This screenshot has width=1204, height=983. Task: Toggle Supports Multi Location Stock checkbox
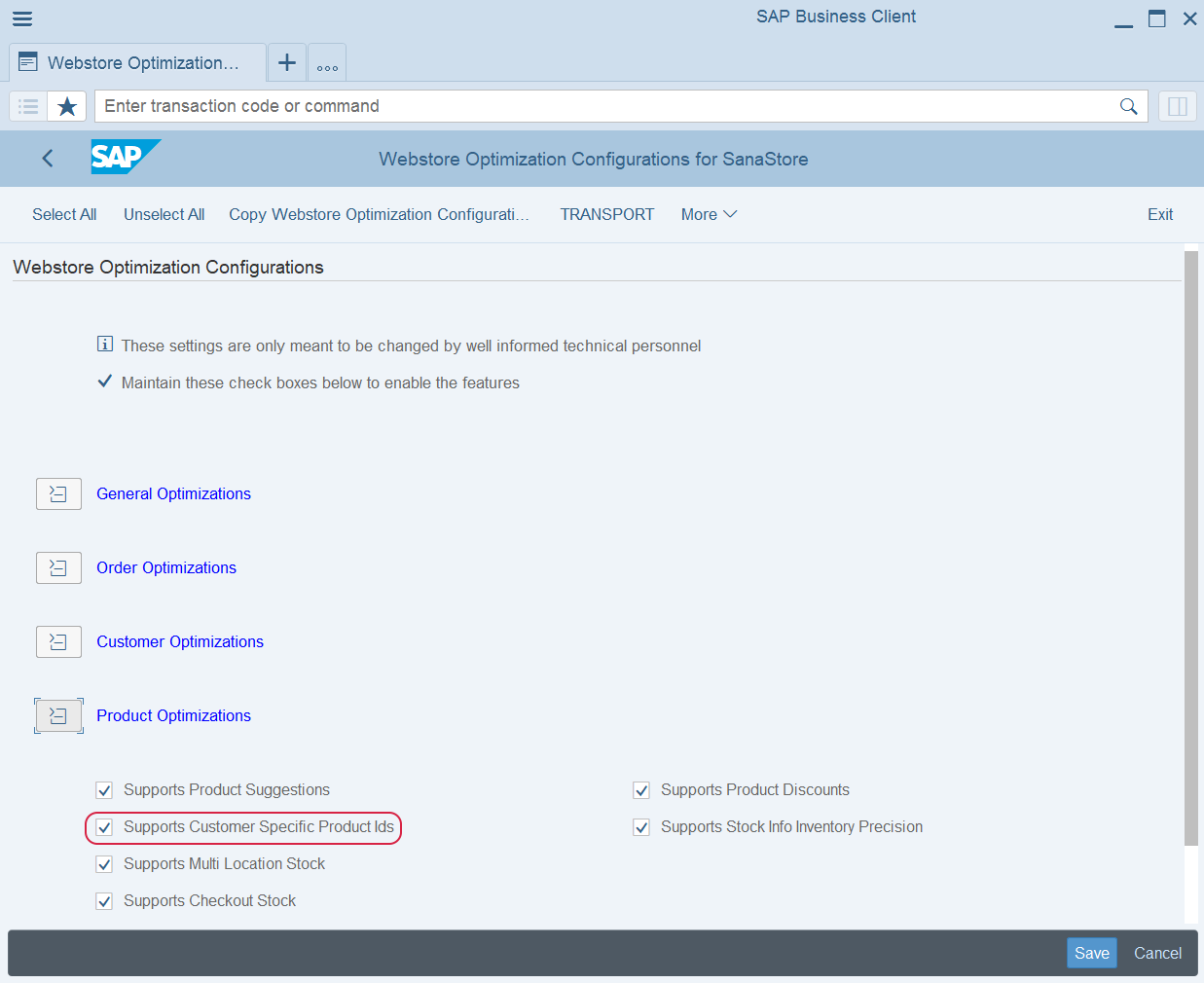pos(104,864)
